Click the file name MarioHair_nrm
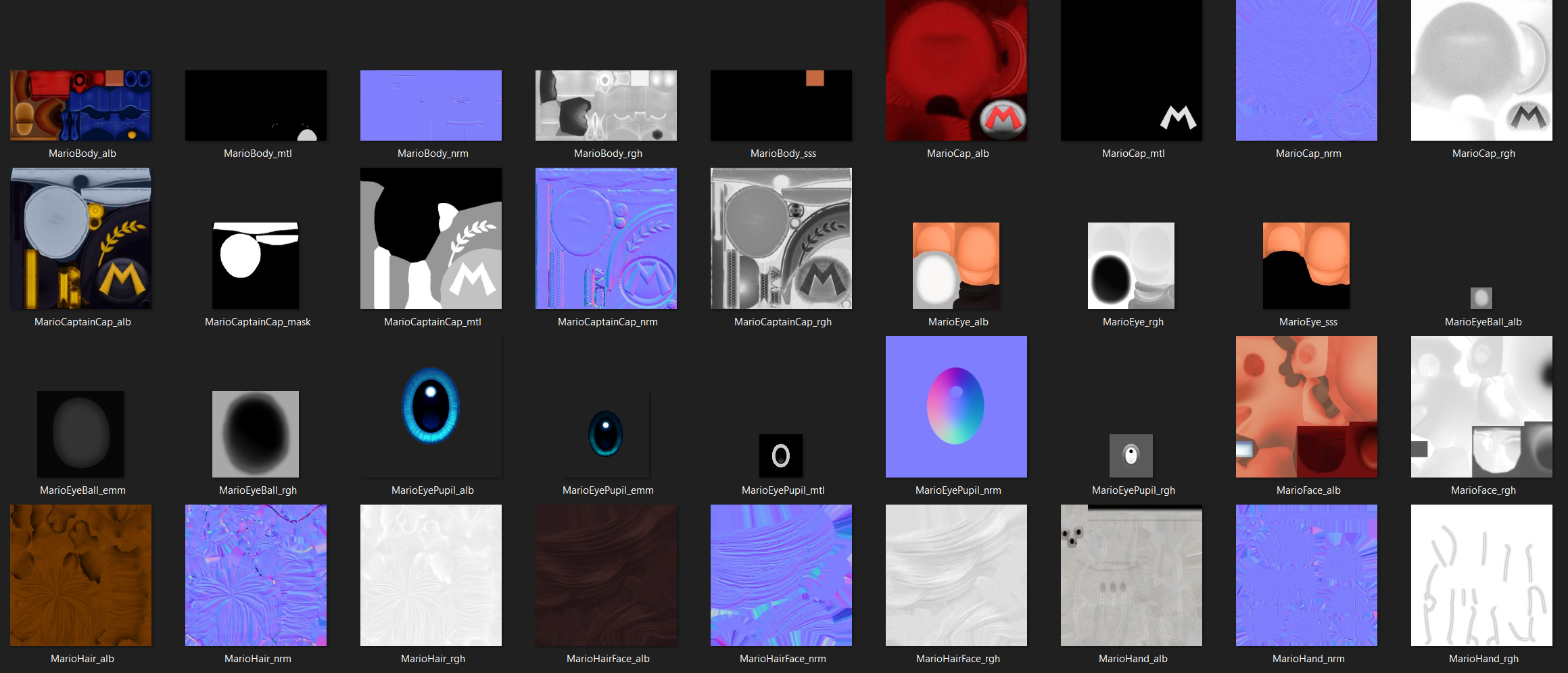The image size is (1568, 673). (258, 659)
